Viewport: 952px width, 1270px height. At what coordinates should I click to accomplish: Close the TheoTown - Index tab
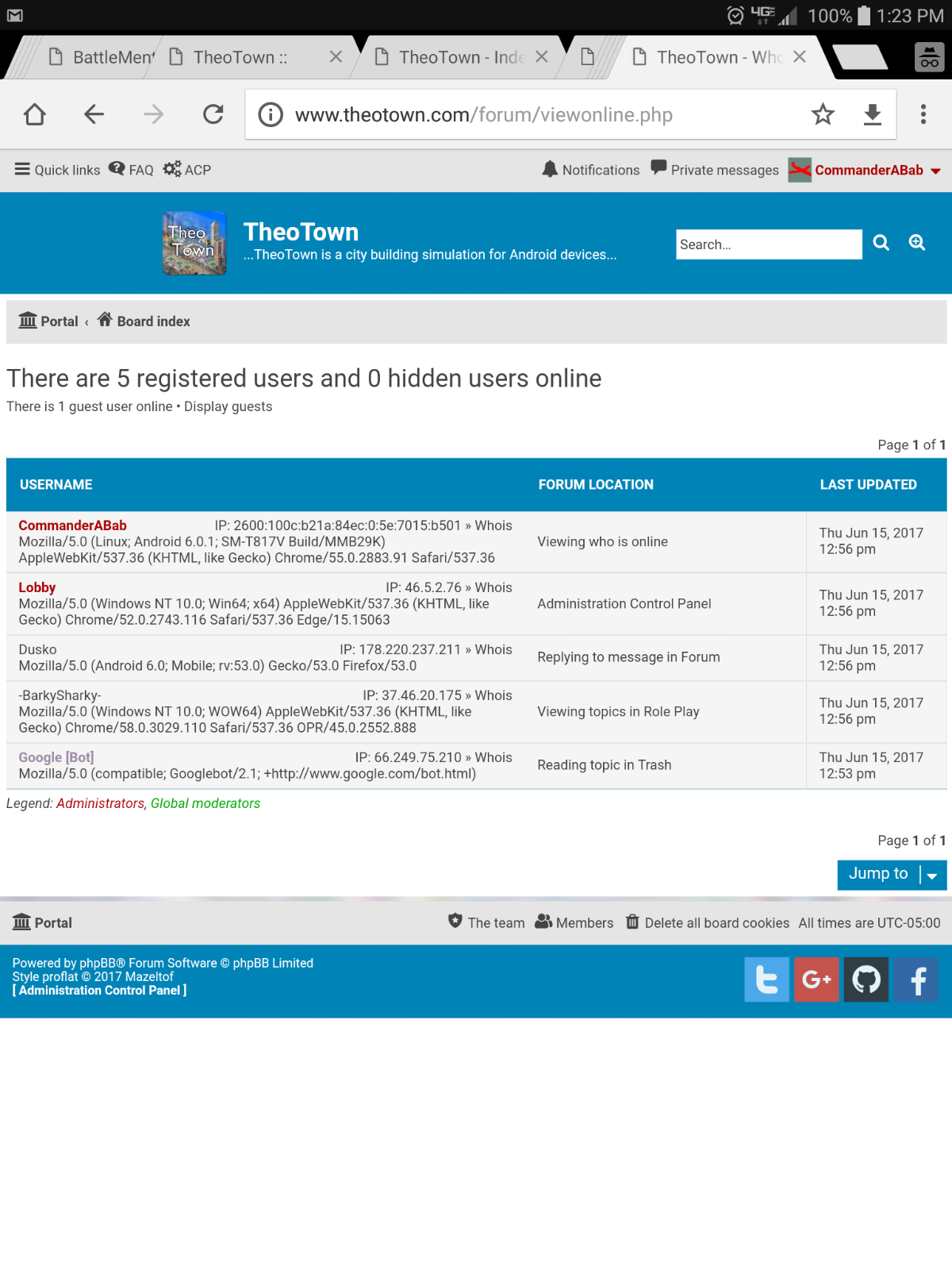point(542,56)
